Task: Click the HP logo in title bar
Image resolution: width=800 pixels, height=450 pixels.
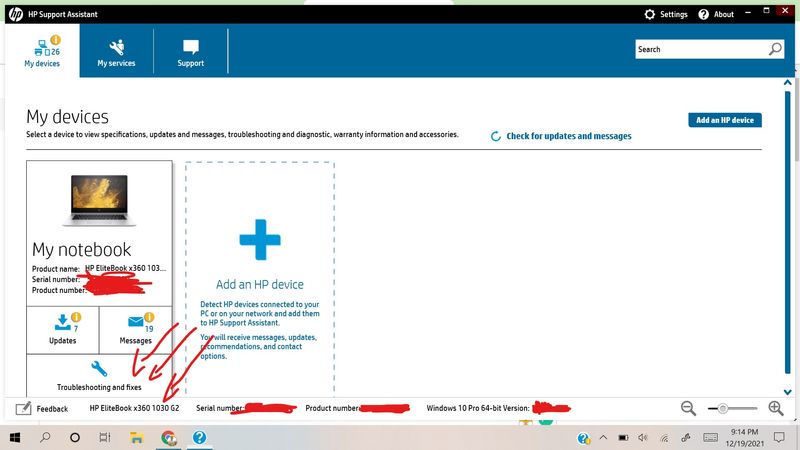Action: pos(16,14)
